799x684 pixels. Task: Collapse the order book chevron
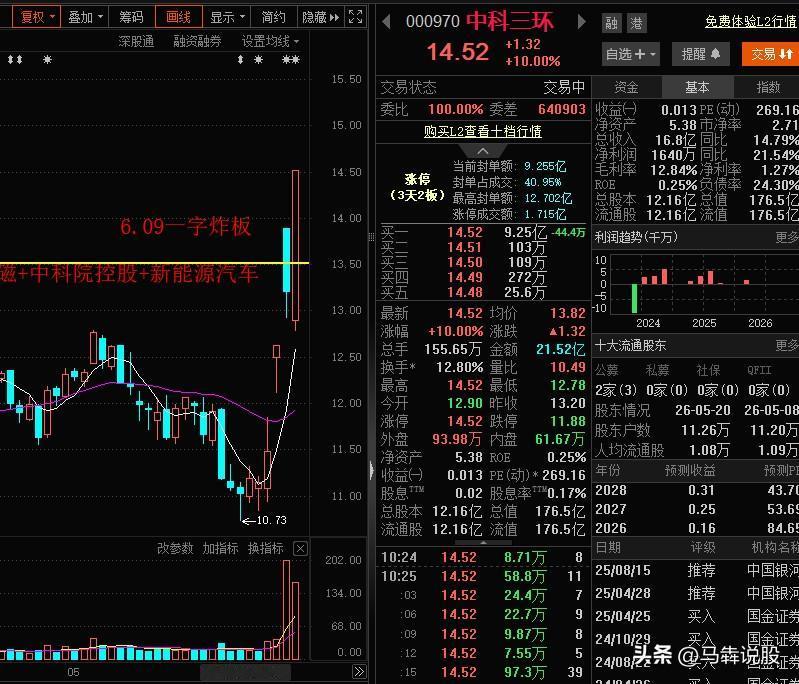coord(483,151)
